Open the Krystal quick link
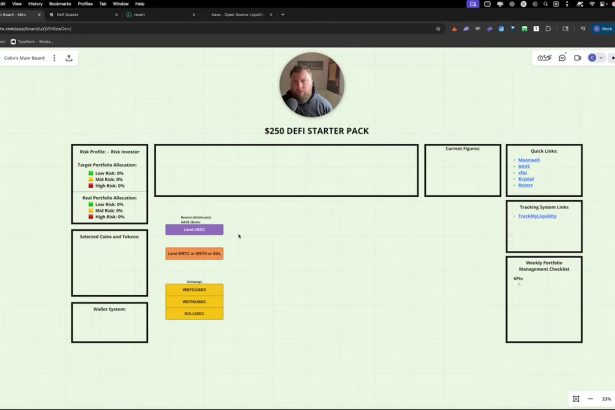The height and width of the screenshot is (410, 615). (526, 178)
